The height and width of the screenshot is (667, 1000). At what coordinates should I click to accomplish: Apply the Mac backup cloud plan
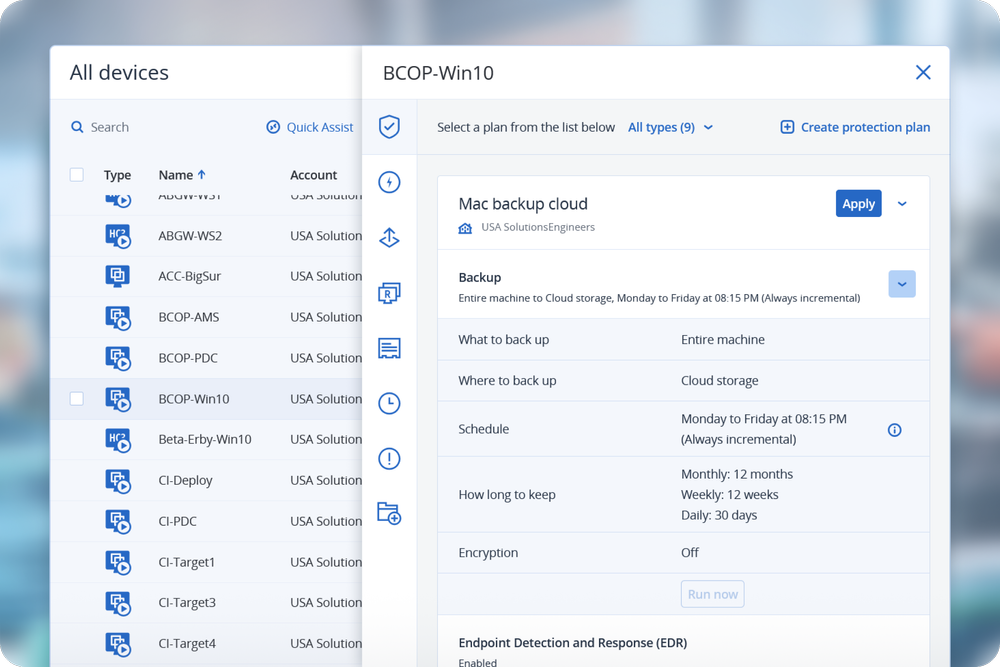point(858,204)
